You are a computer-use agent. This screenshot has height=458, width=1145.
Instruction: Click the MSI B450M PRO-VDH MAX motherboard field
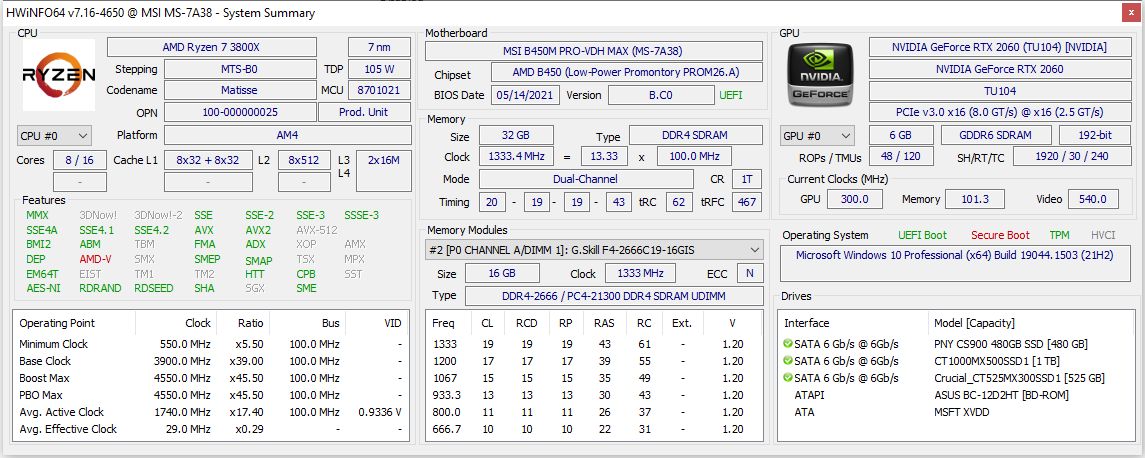(594, 50)
